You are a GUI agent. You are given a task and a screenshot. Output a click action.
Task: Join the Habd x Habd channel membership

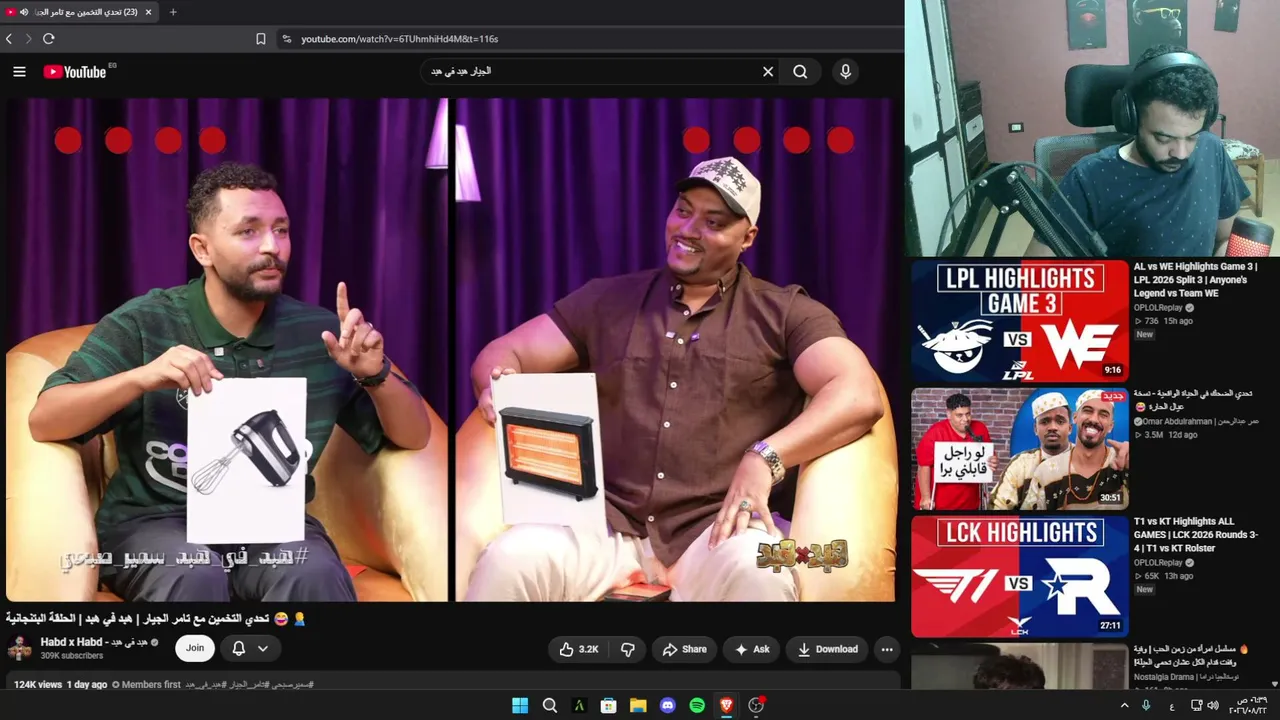[x=195, y=648]
